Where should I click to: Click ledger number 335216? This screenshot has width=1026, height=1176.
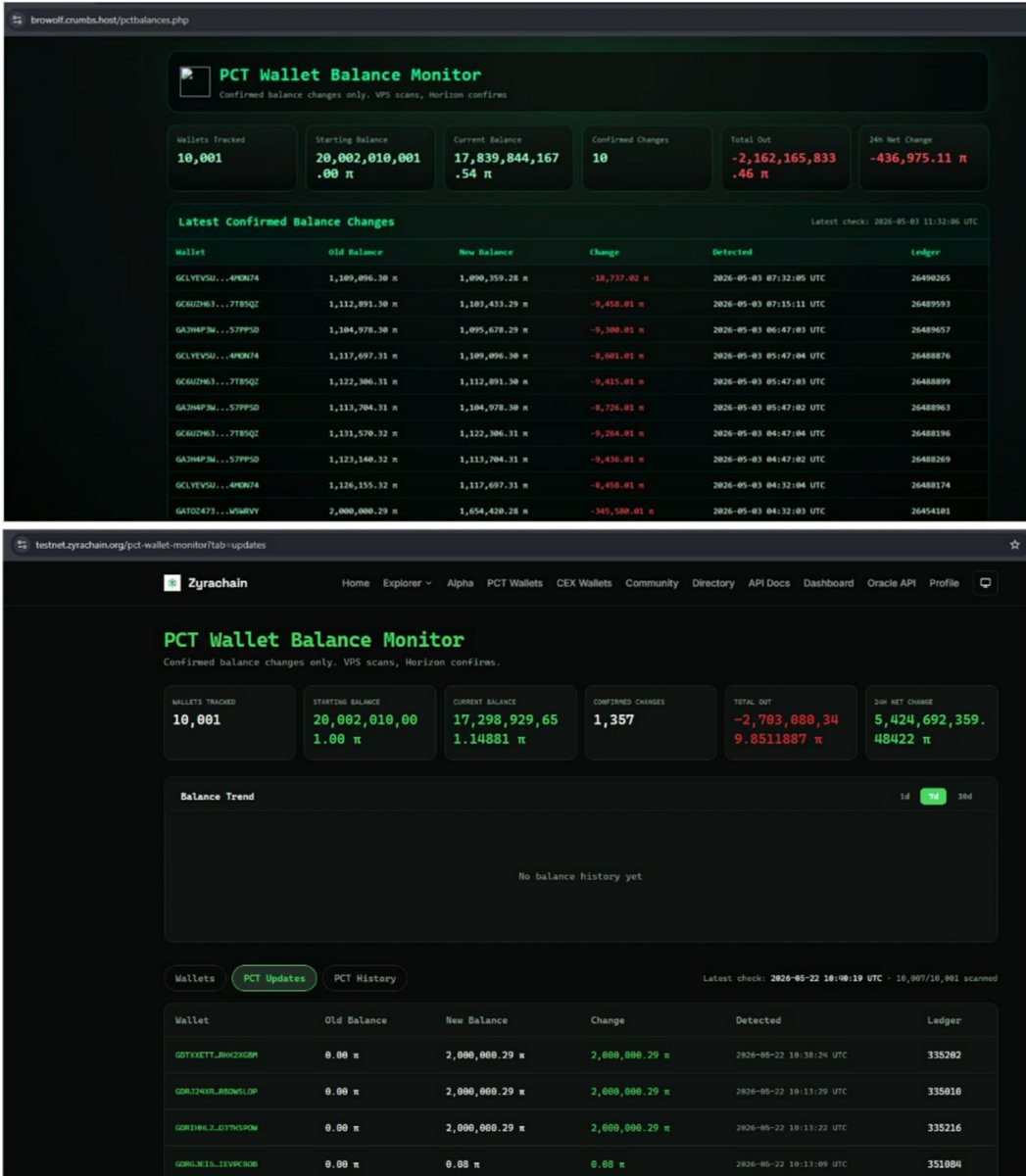pos(944,1128)
